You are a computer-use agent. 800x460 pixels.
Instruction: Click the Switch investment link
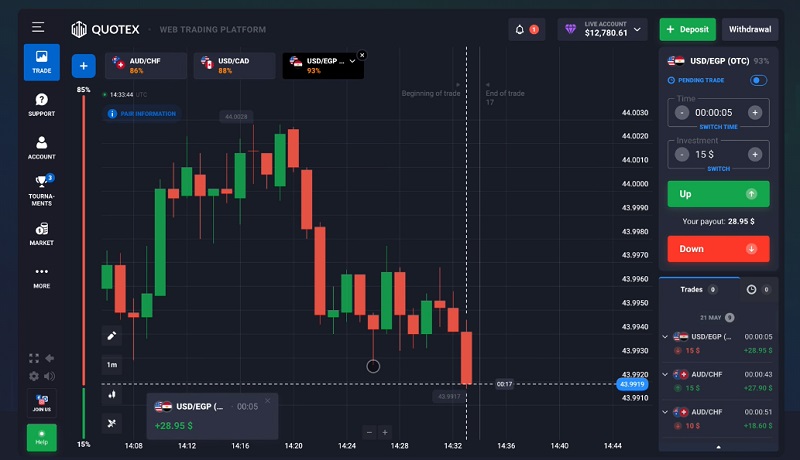[x=718, y=168]
